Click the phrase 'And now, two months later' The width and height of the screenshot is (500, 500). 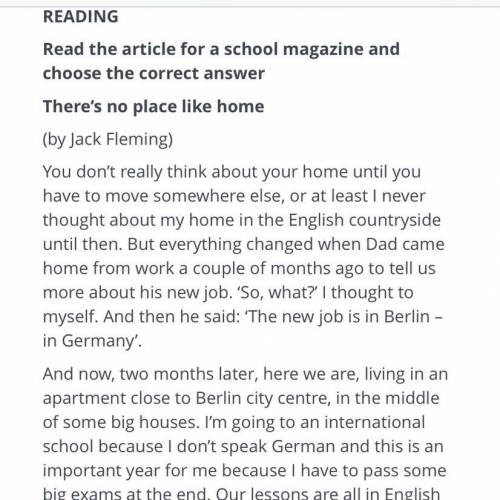(151, 374)
